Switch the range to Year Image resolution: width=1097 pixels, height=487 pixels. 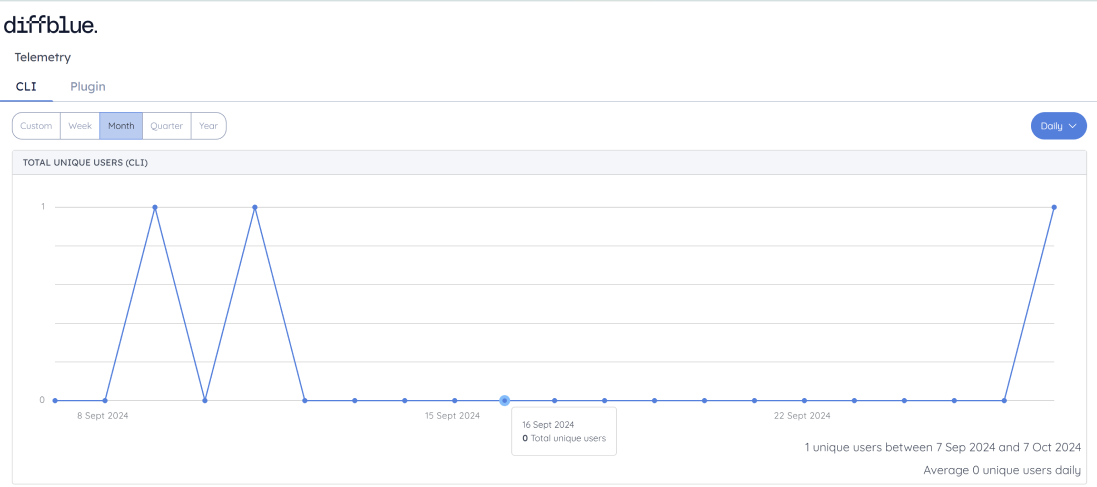click(208, 126)
